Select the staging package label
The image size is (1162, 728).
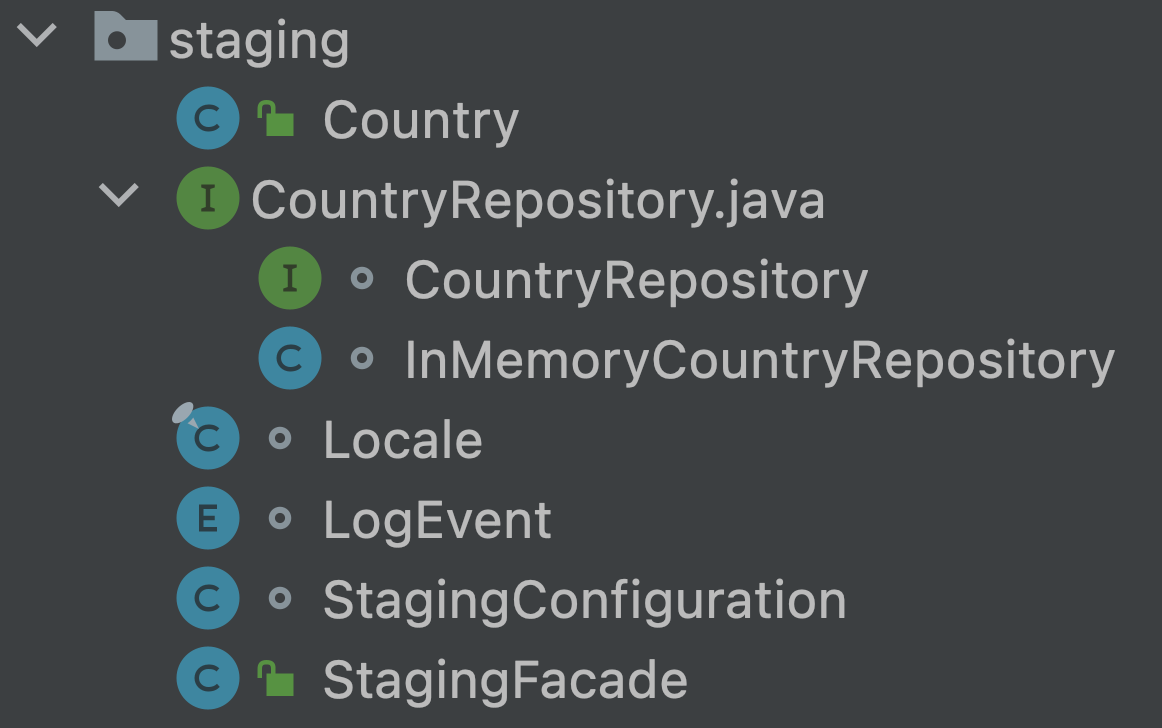tap(259, 42)
